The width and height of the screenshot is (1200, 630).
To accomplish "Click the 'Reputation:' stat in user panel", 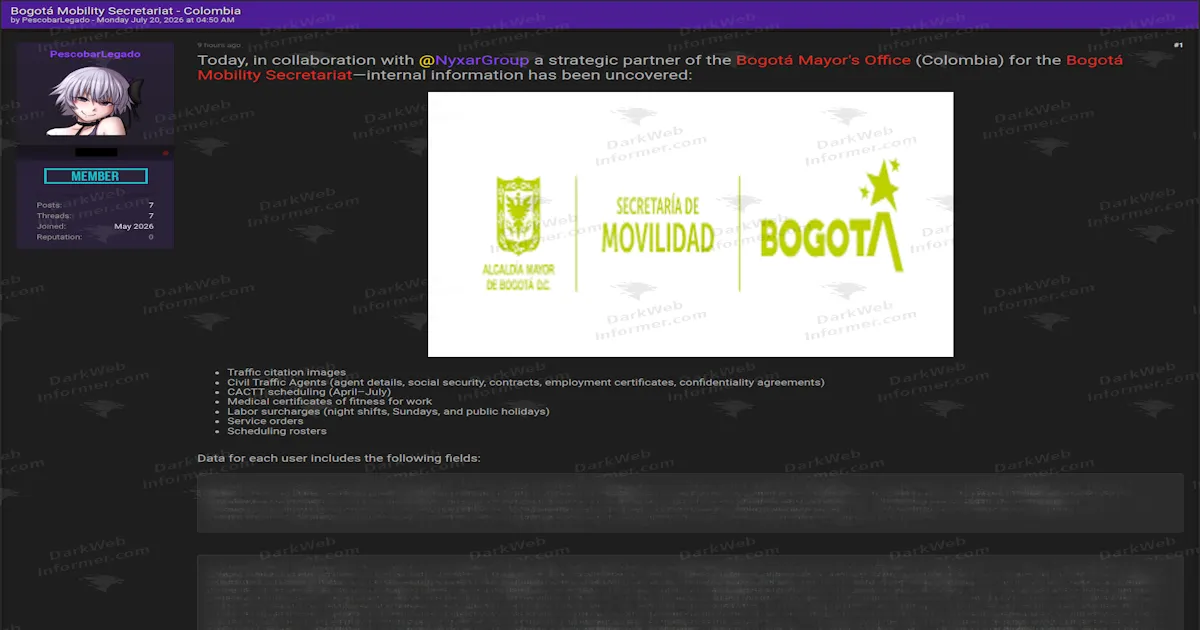I will (59, 237).
